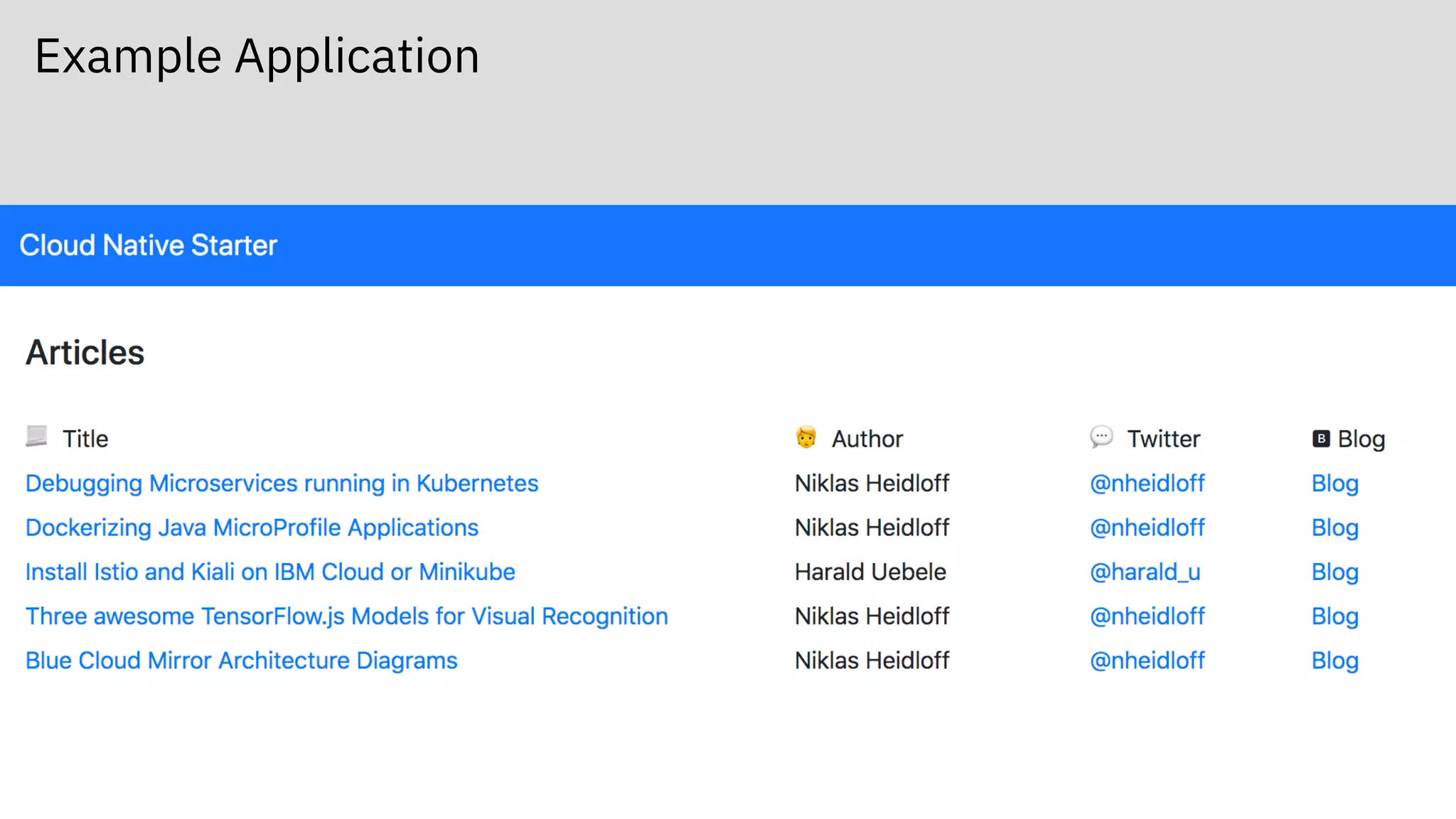
Task: Open Debugging Microservices running in Kubernetes article
Action: (x=282, y=483)
